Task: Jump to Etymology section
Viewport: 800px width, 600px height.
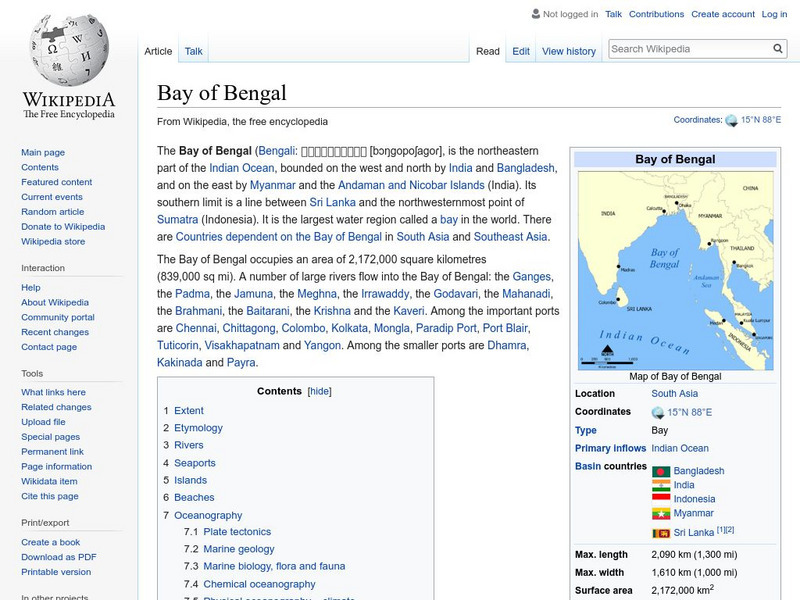Action: pyautogui.click(x=198, y=428)
